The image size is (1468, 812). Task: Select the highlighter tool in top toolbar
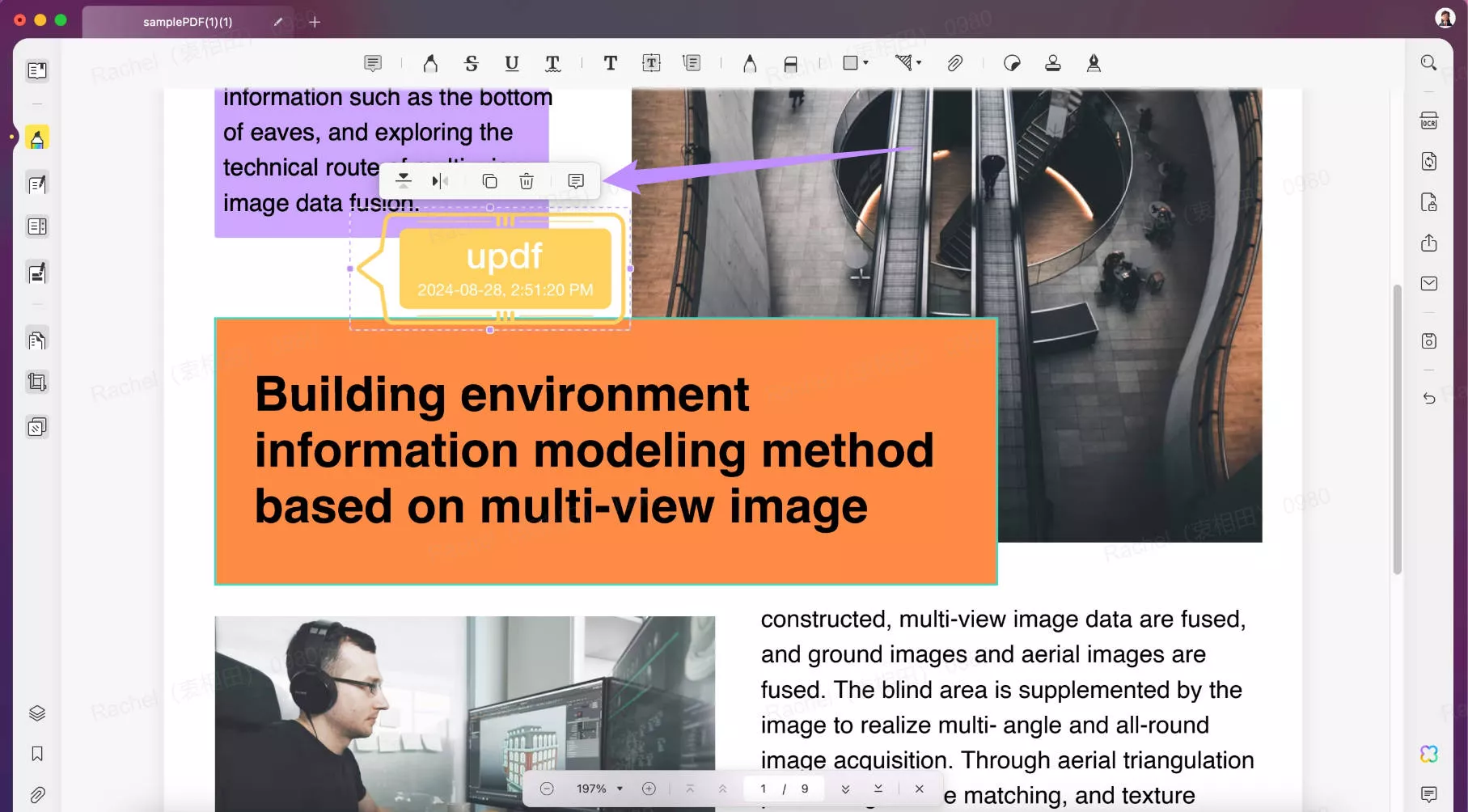tap(430, 63)
